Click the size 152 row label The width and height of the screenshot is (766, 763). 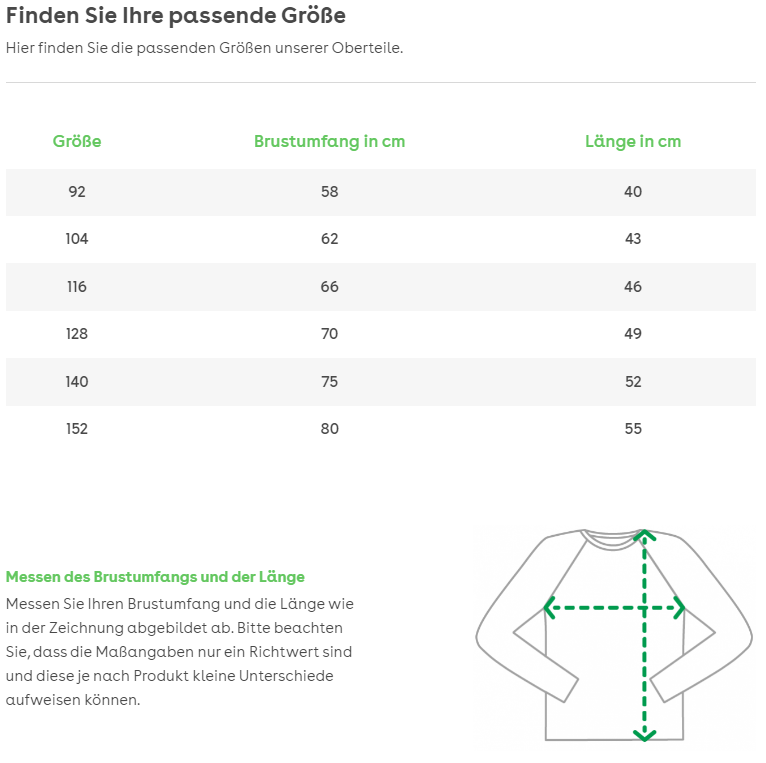(x=77, y=429)
